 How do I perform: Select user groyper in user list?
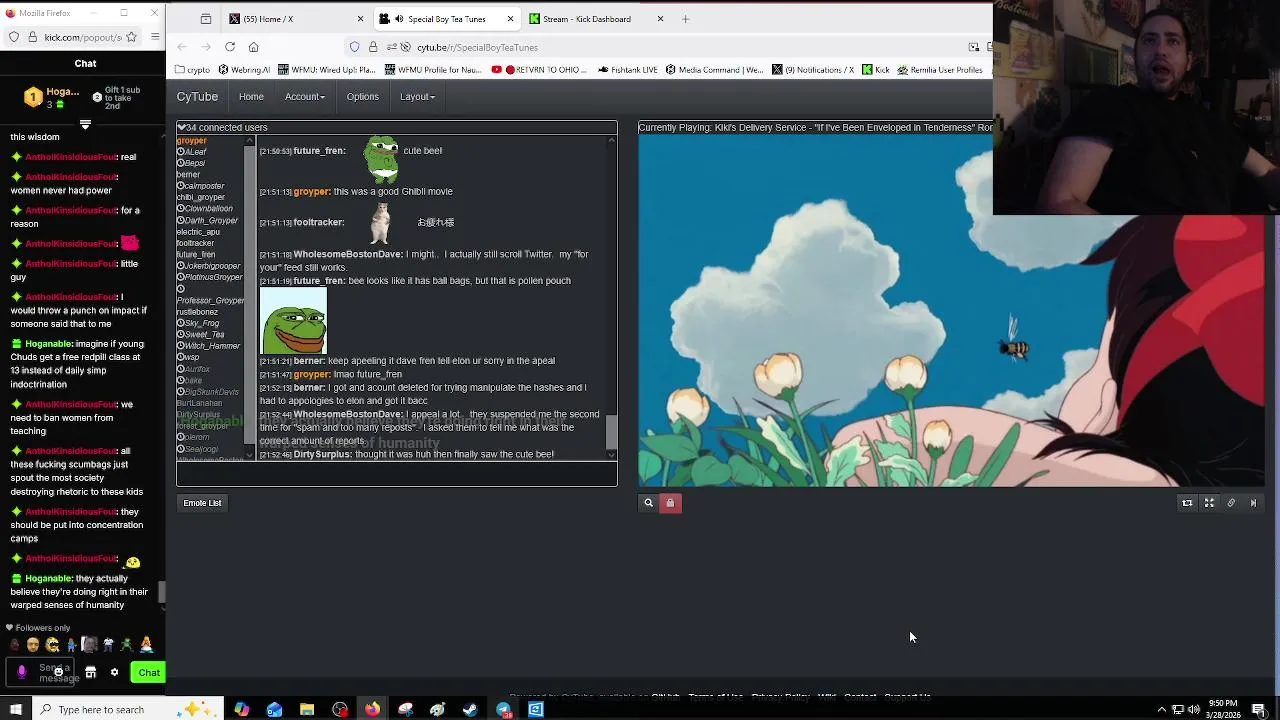point(191,141)
